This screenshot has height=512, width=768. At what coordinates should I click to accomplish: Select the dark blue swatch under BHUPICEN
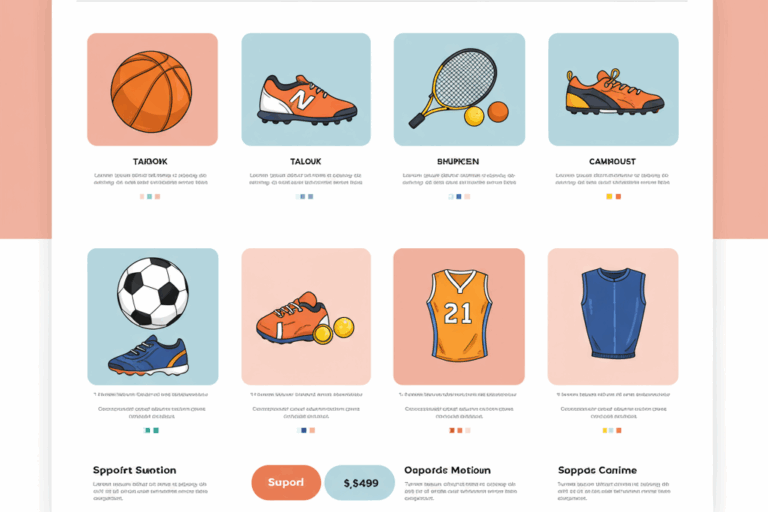pyautogui.click(x=459, y=196)
